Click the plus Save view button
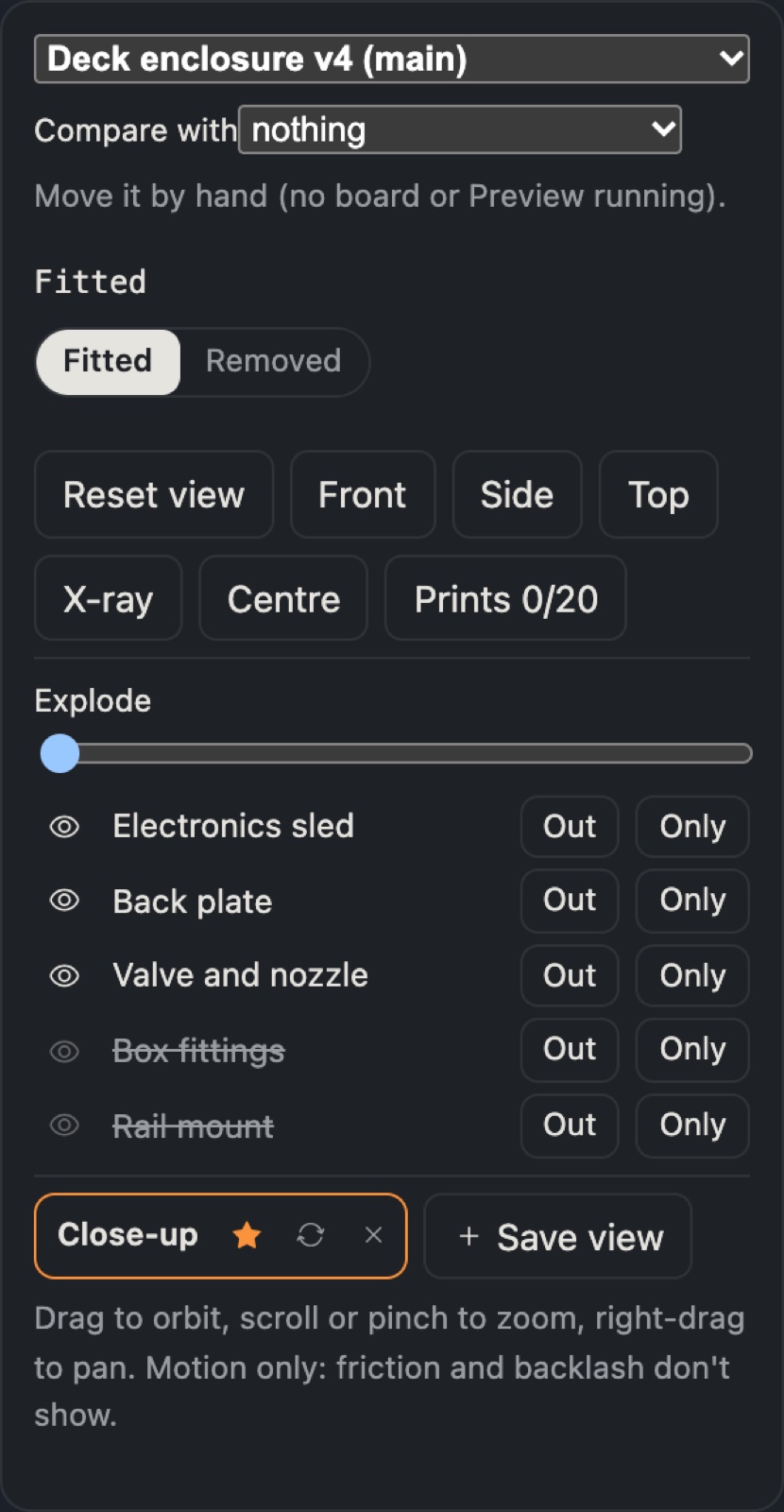This screenshot has height=1512, width=784. pos(558,1236)
